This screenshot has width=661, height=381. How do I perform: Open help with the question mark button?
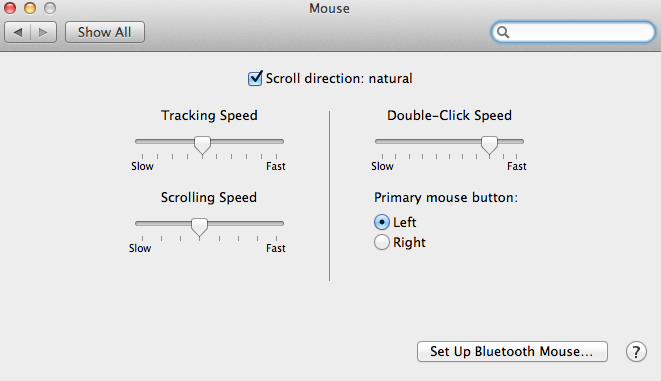[x=636, y=351]
